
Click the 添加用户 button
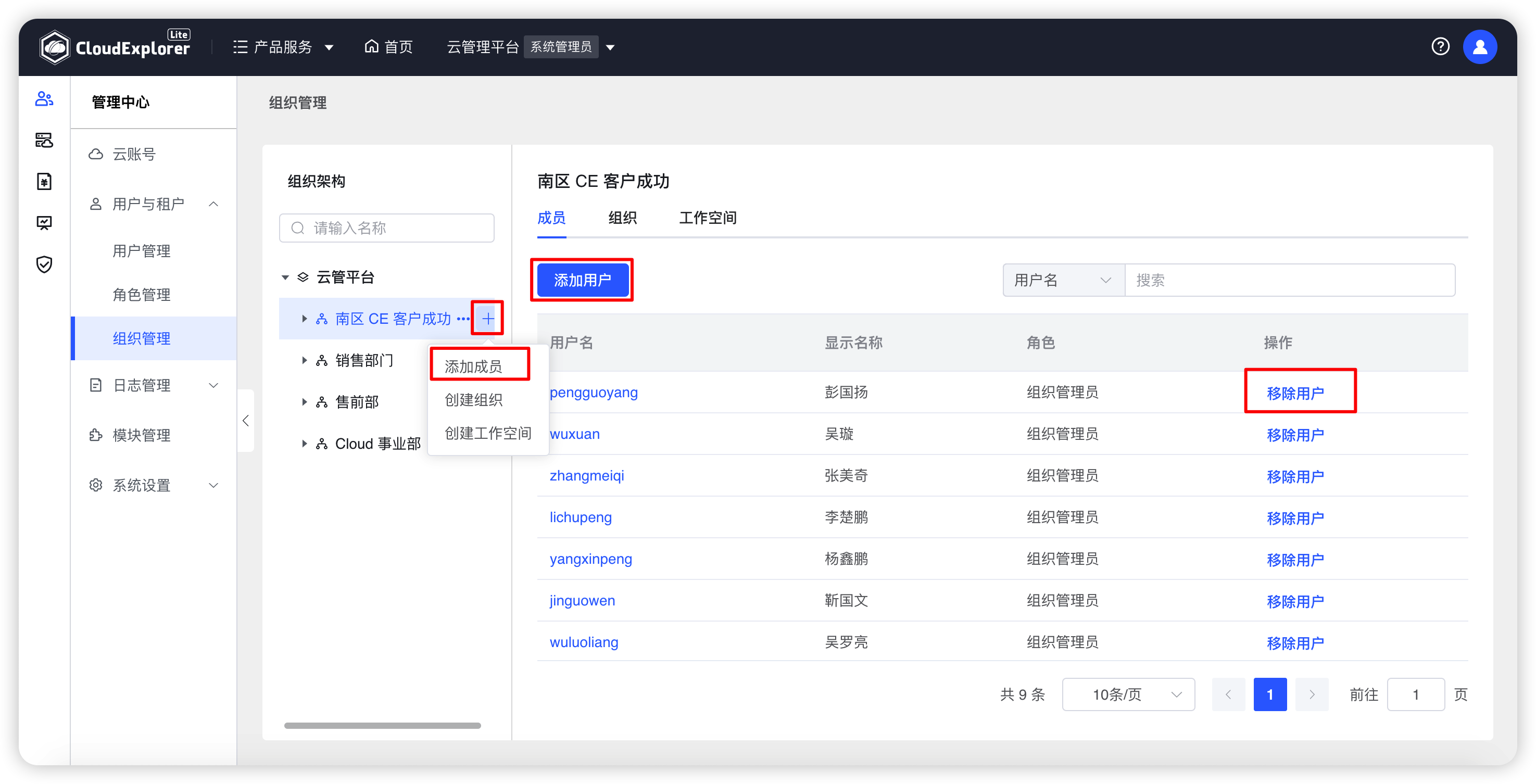pos(582,280)
